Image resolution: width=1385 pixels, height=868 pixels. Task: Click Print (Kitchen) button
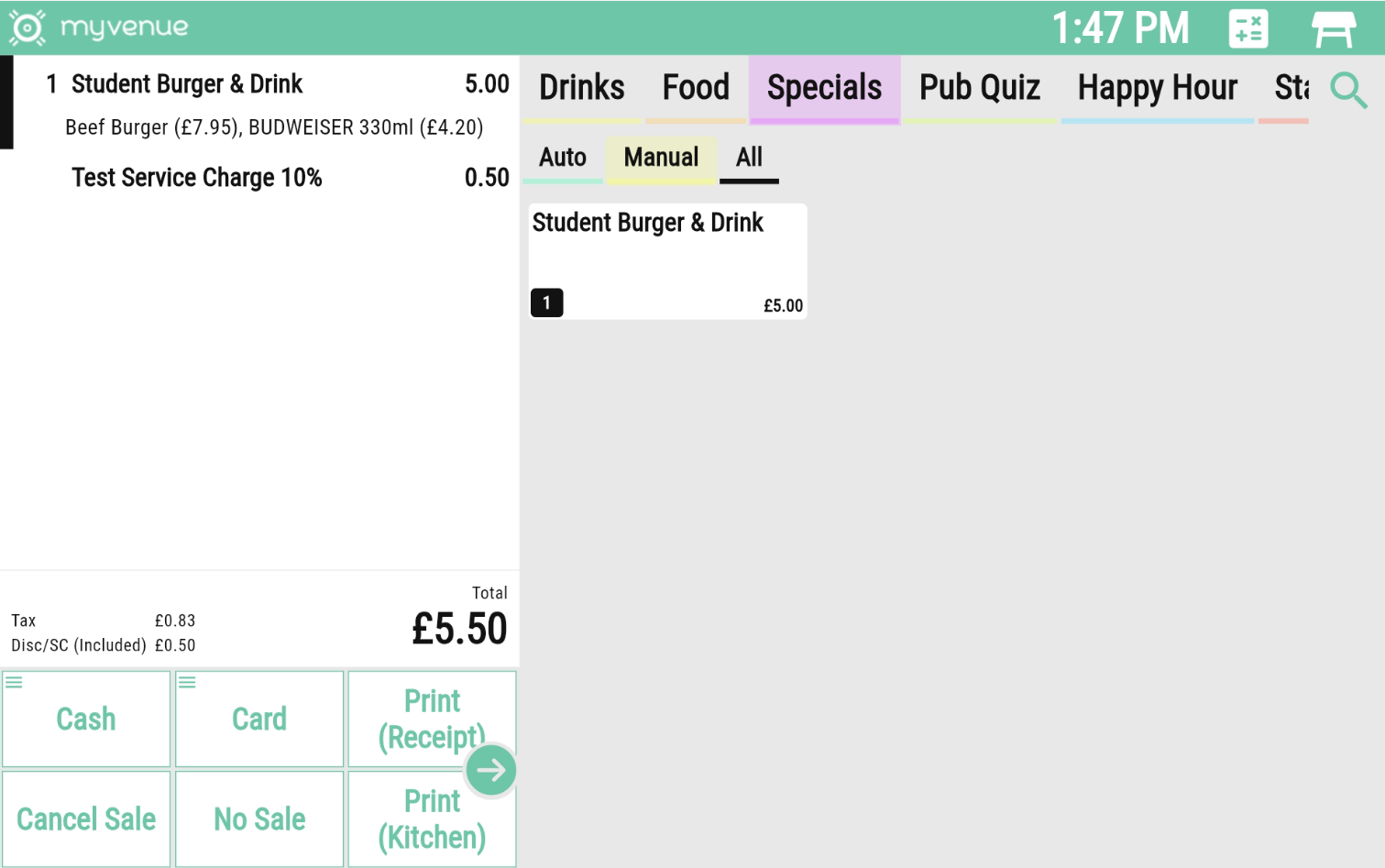pos(432,819)
